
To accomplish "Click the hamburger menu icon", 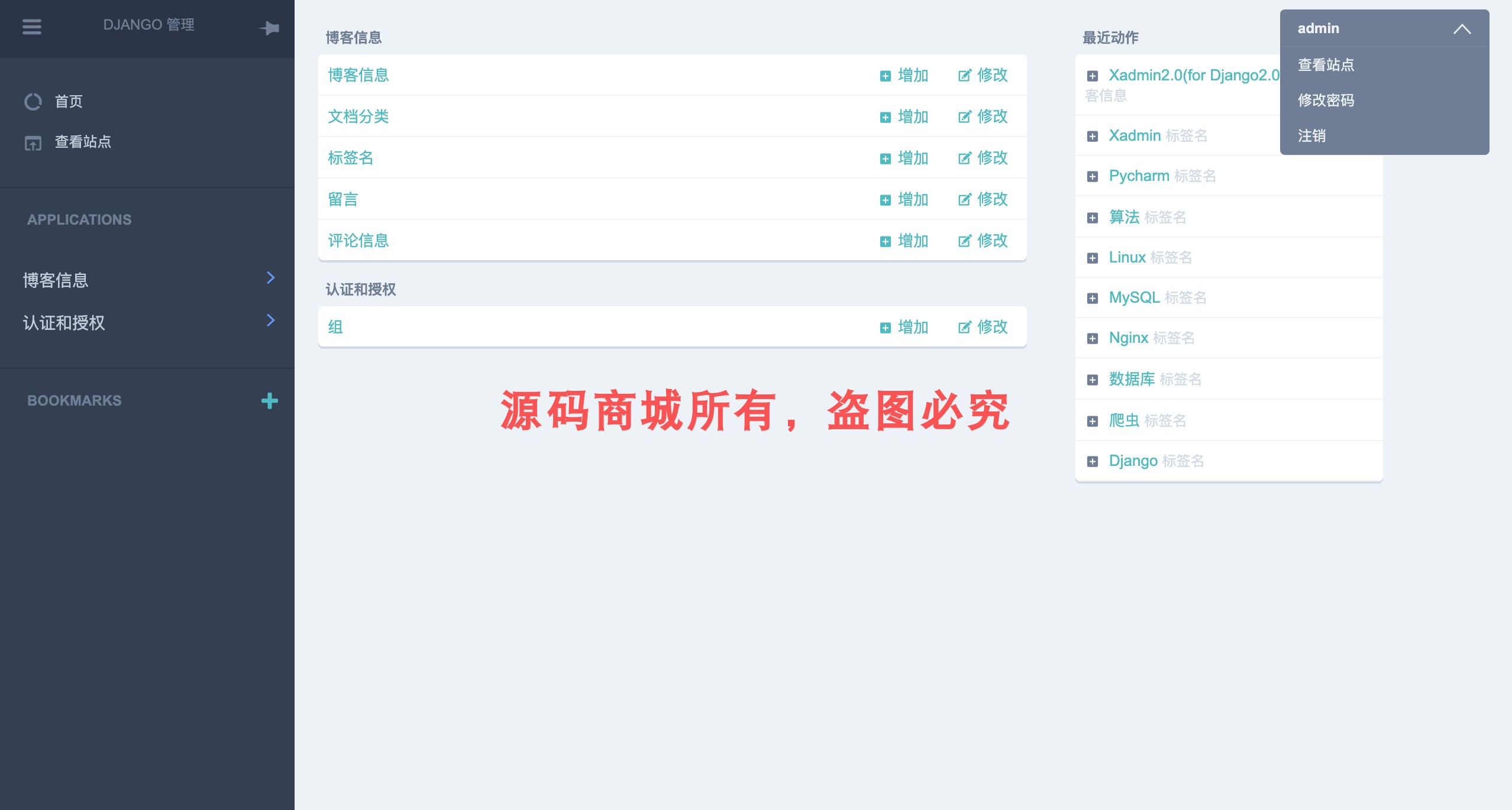I will click(32, 27).
